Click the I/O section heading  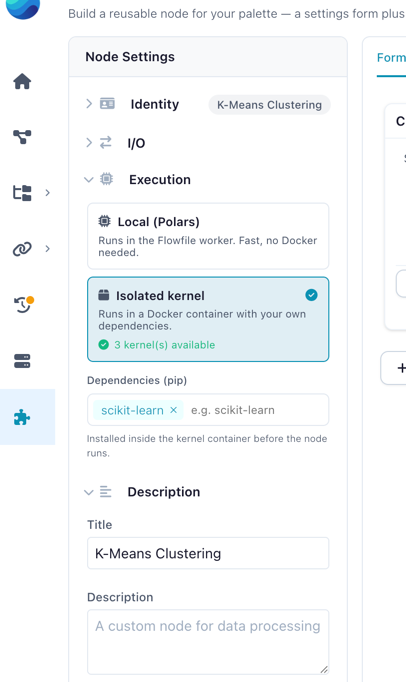136,143
